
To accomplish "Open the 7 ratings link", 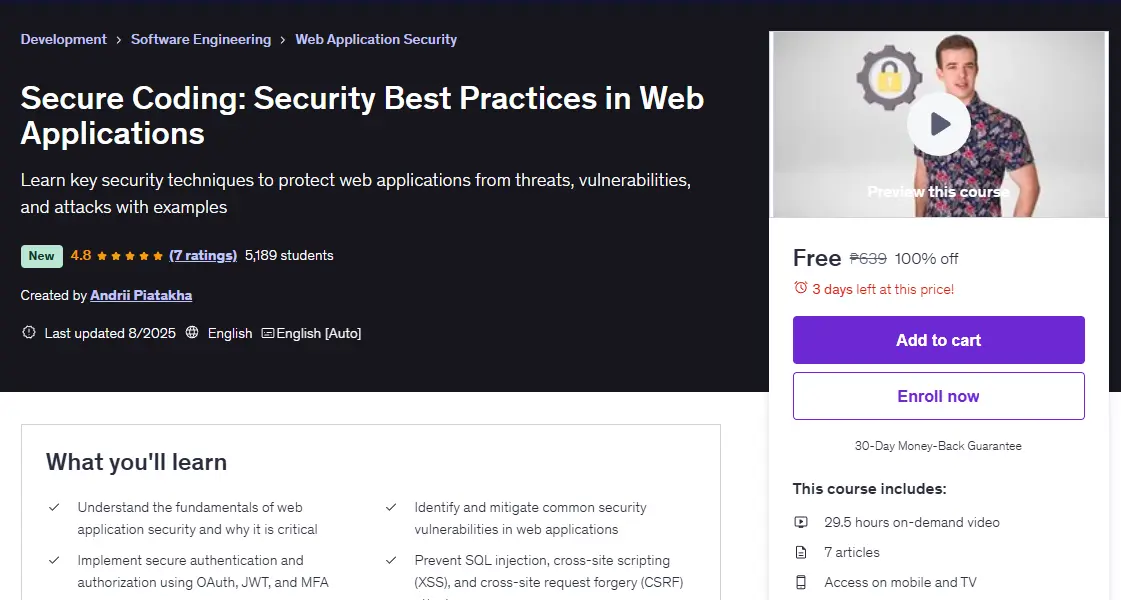I will click(203, 255).
